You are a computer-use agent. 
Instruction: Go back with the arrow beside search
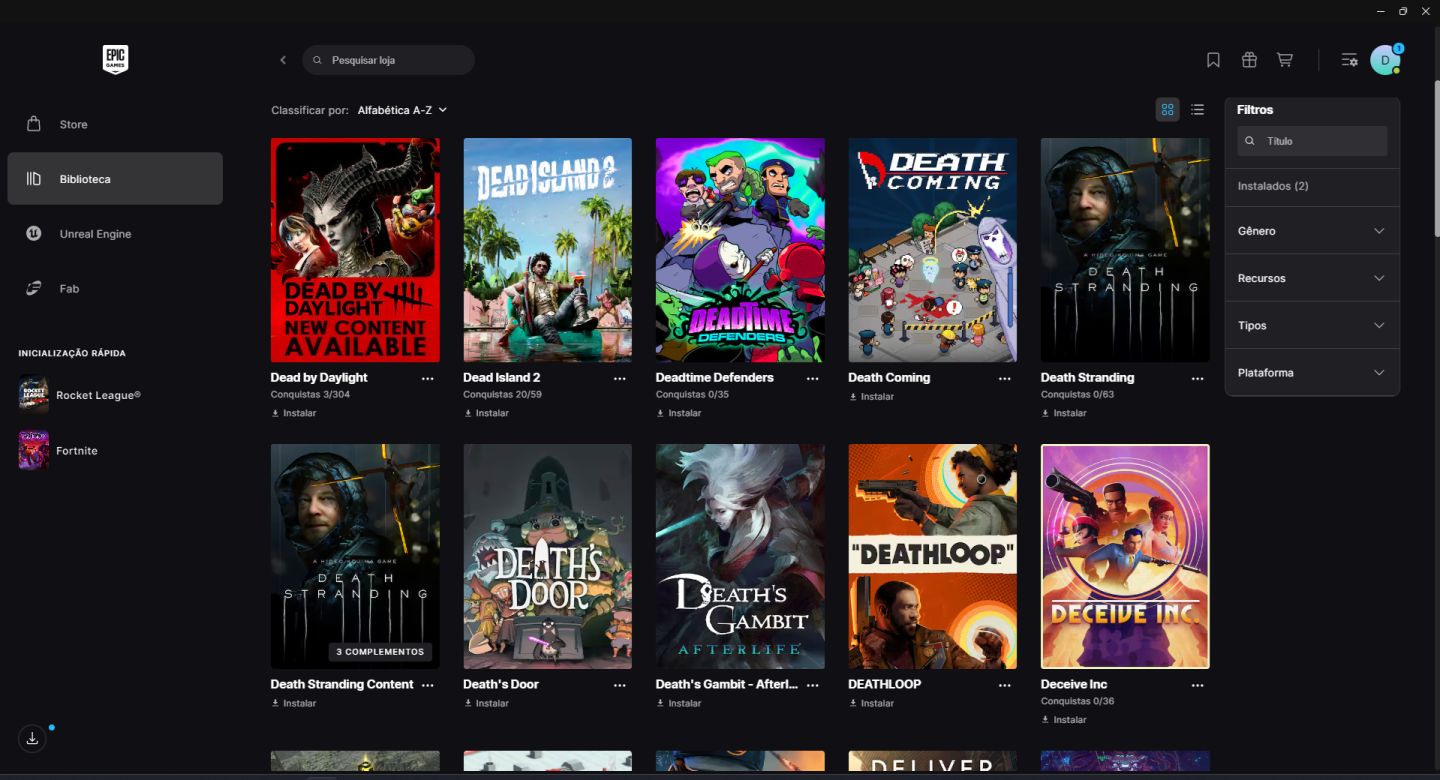283,60
